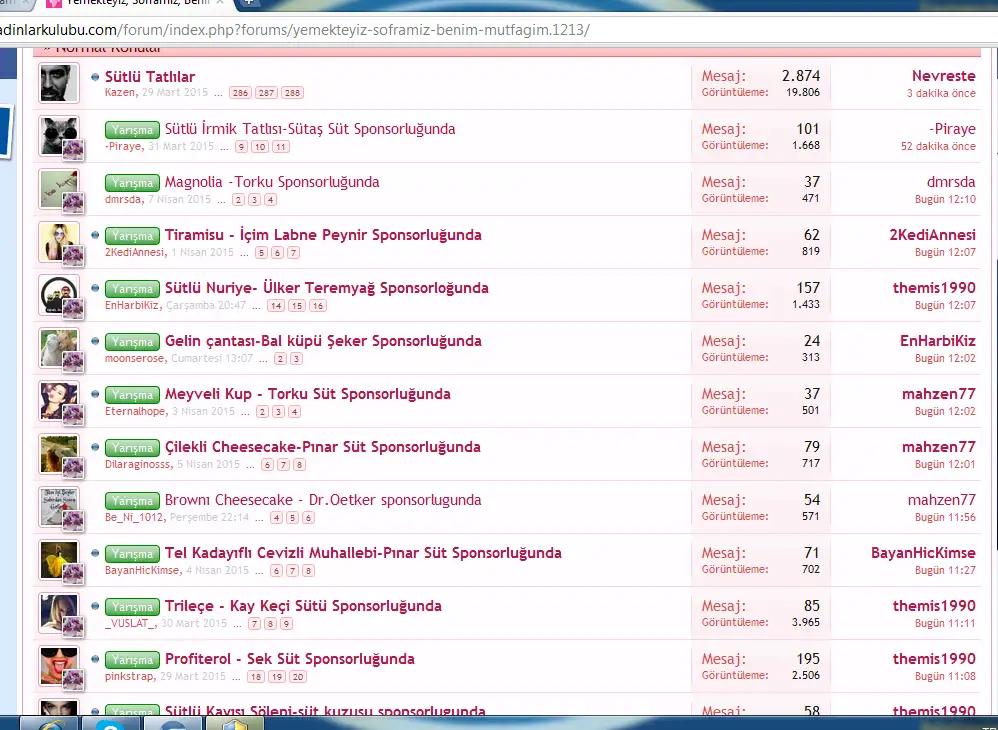
Task: Go to page 20 of the Profiterol thread
Action: [x=298, y=676]
